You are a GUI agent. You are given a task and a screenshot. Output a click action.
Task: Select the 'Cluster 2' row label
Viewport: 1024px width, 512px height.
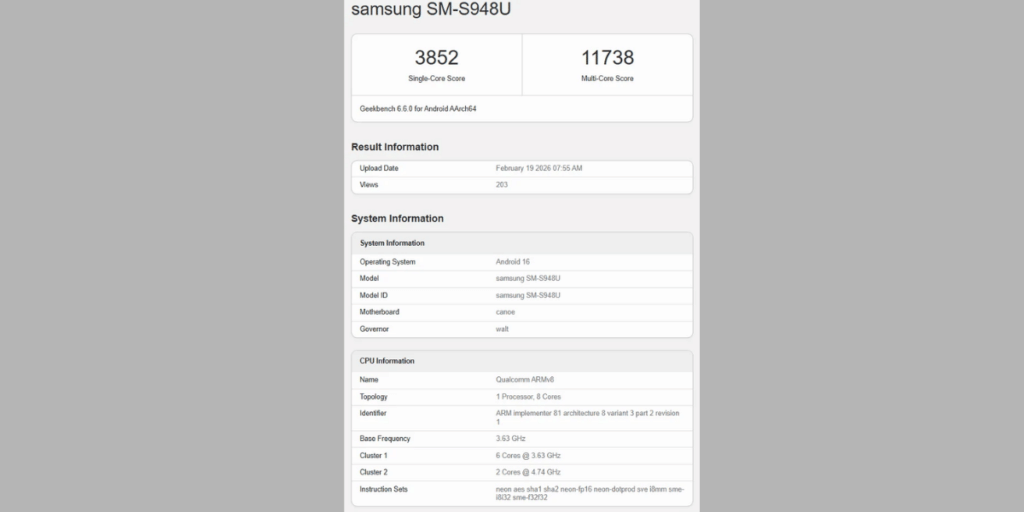374,472
